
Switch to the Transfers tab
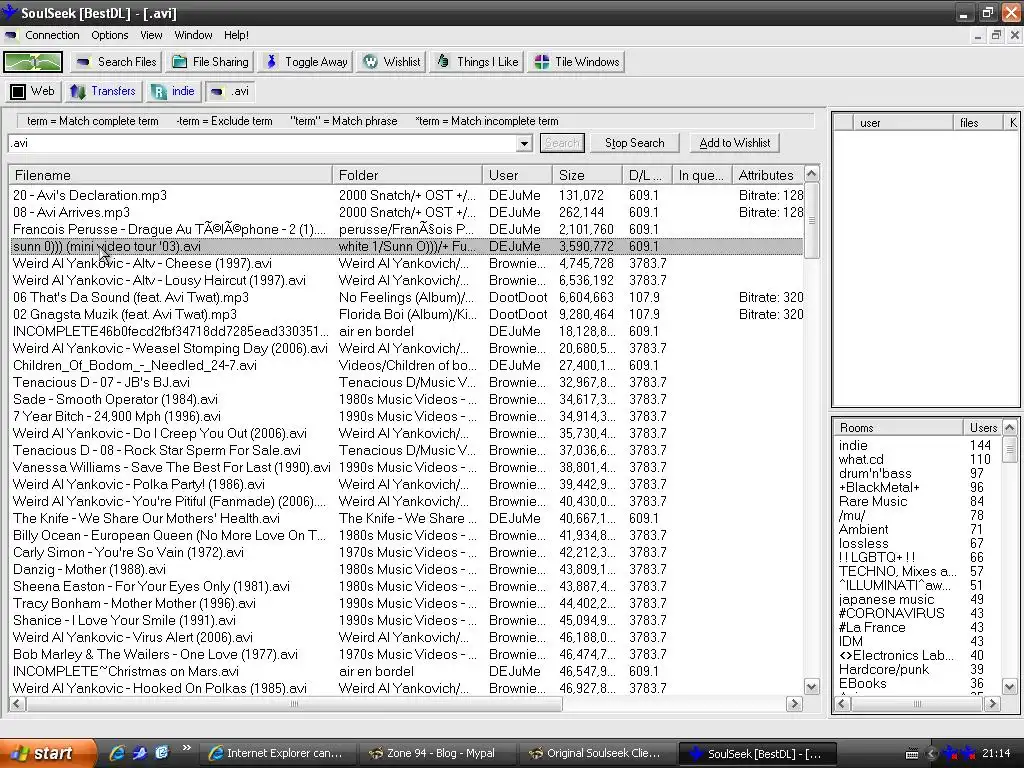tap(103, 91)
